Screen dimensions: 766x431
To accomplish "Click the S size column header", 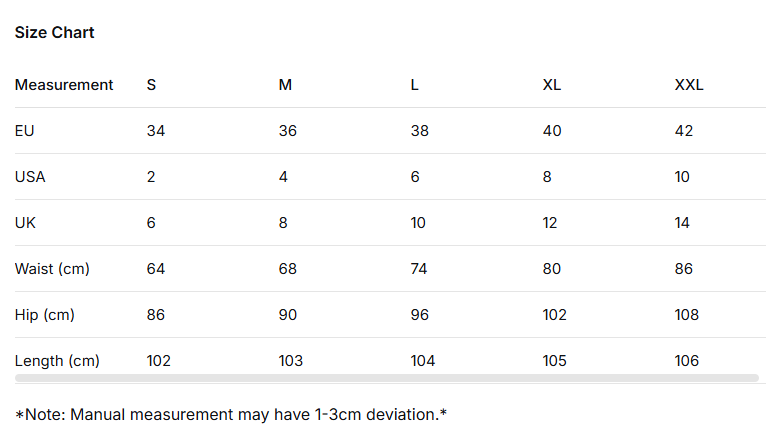I will coord(151,85).
